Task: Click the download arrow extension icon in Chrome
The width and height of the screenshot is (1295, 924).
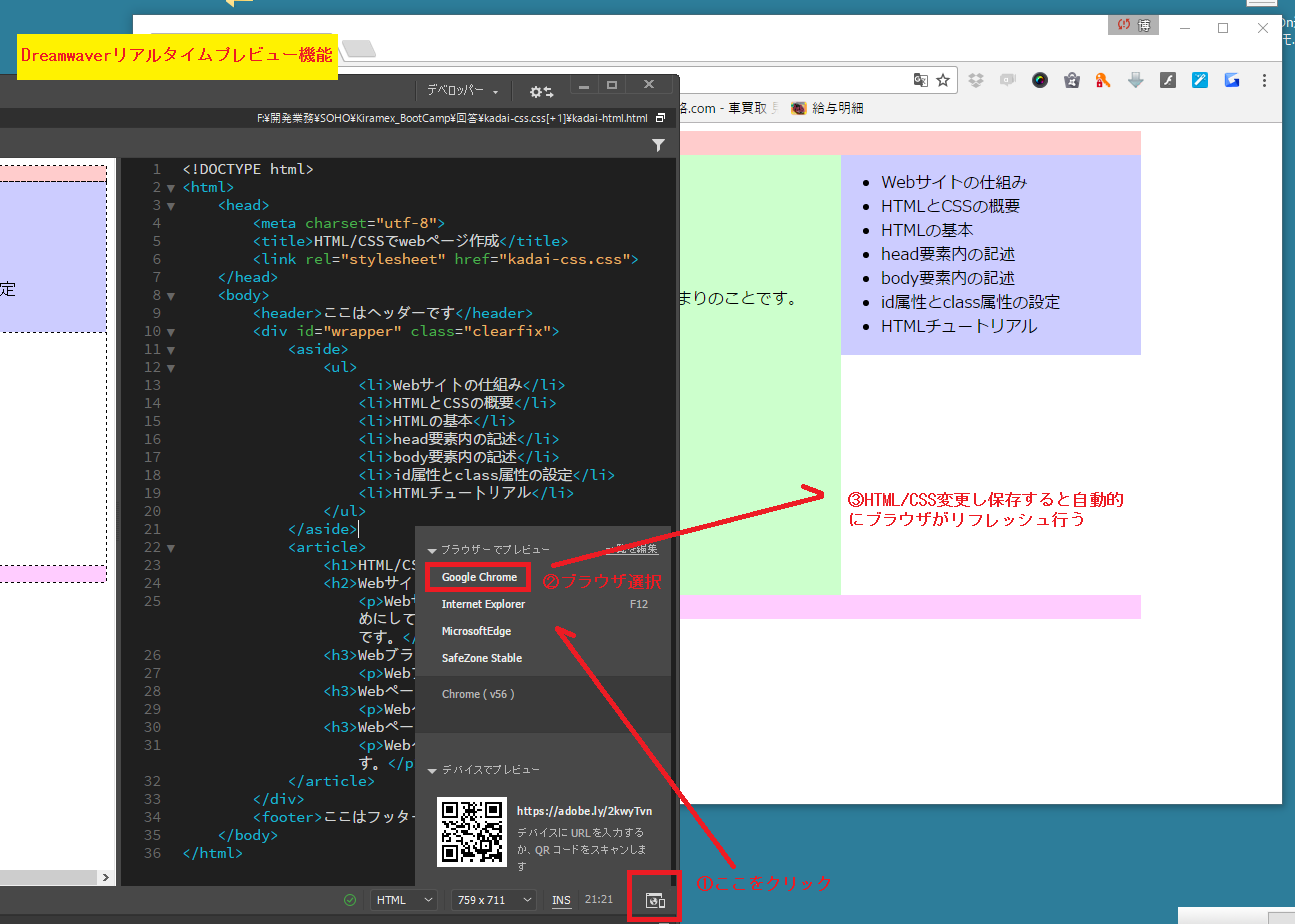Action: [1135, 80]
